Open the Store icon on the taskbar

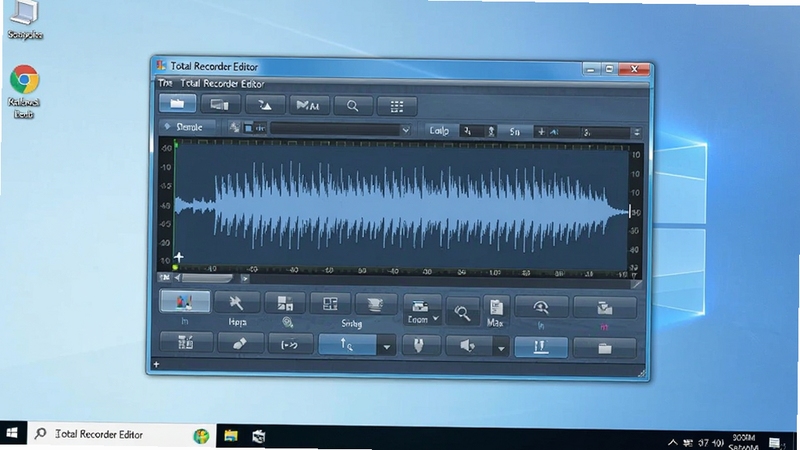coord(259,436)
